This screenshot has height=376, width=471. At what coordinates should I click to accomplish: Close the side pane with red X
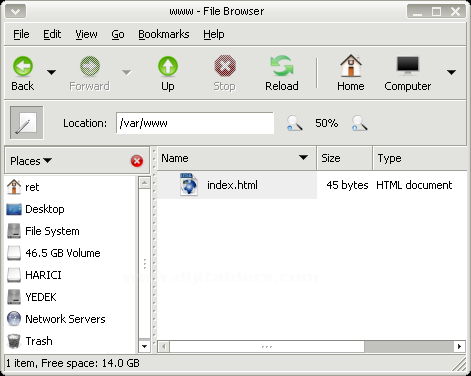(137, 161)
